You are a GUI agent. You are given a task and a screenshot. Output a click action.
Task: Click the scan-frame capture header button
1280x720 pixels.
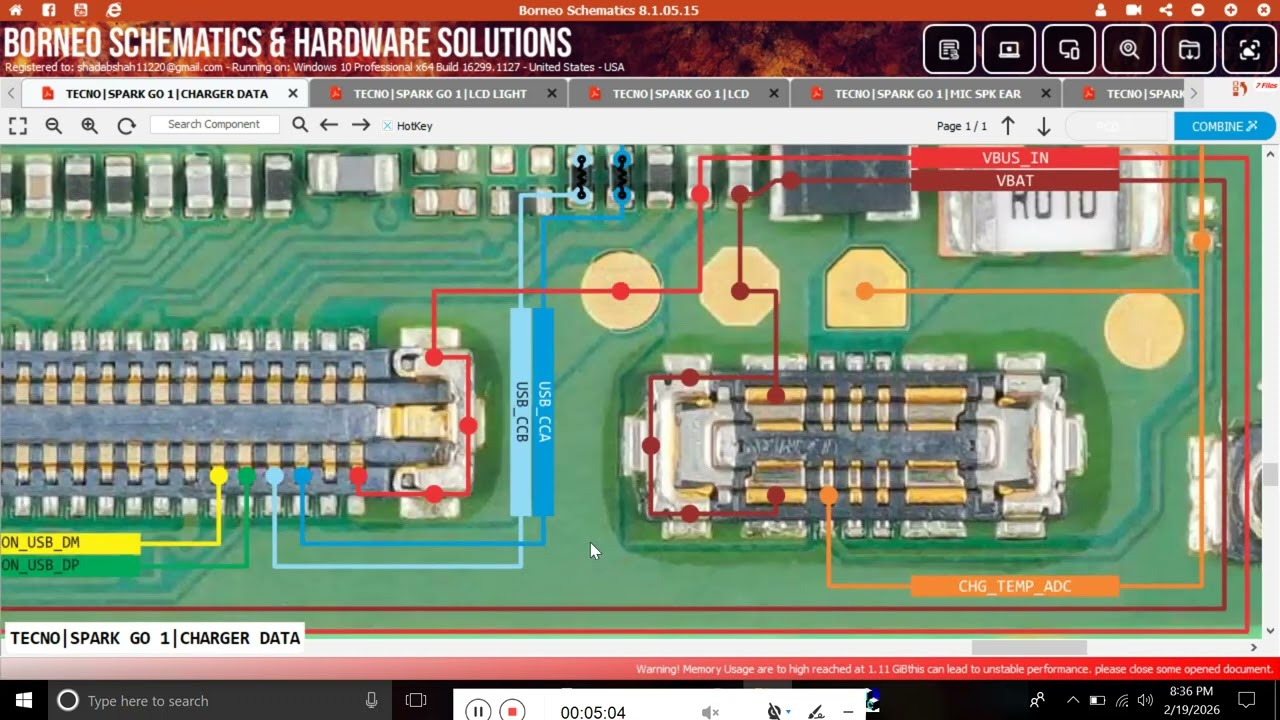pyautogui.click(x=1249, y=49)
